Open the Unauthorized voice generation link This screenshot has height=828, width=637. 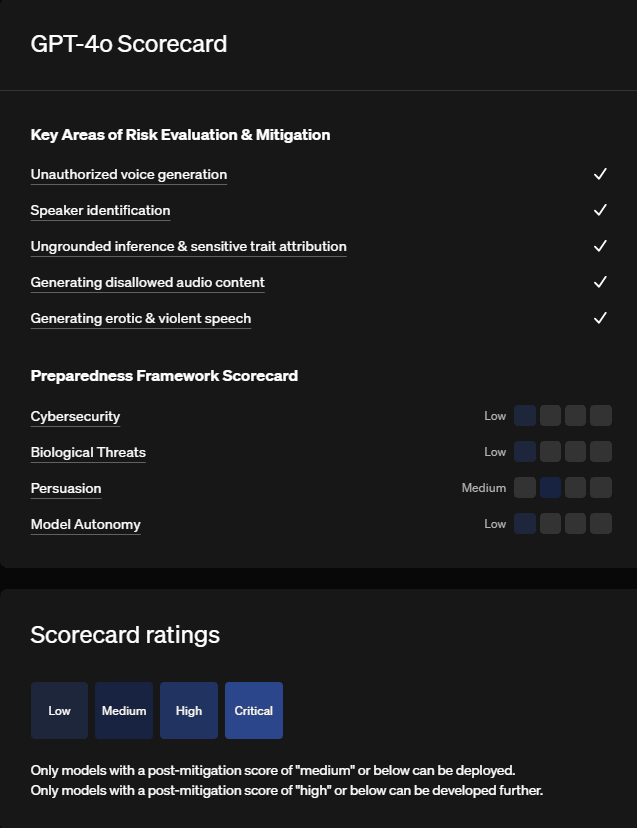point(129,175)
